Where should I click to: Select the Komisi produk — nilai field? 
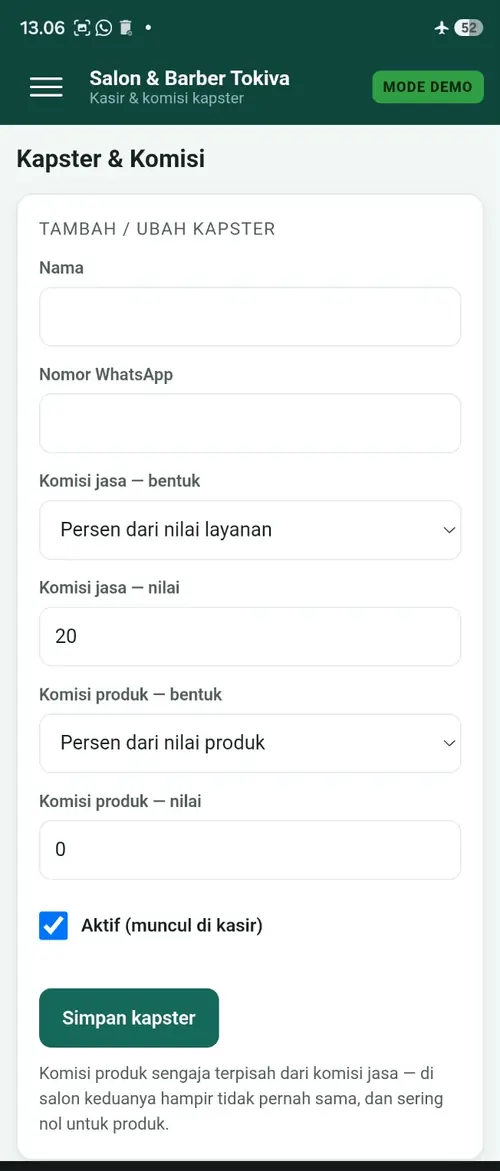[250, 850]
